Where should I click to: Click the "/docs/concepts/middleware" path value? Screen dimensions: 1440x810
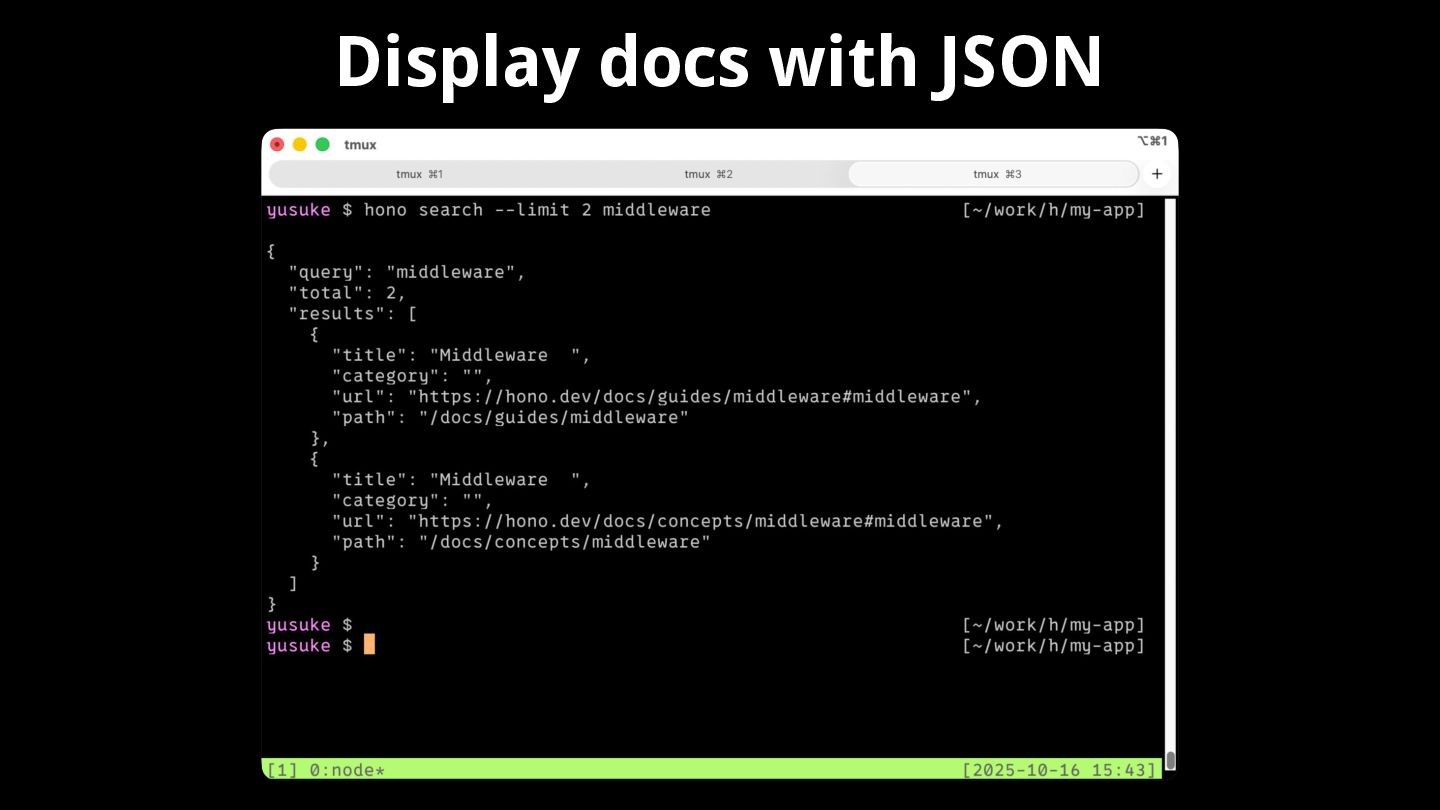(x=565, y=542)
